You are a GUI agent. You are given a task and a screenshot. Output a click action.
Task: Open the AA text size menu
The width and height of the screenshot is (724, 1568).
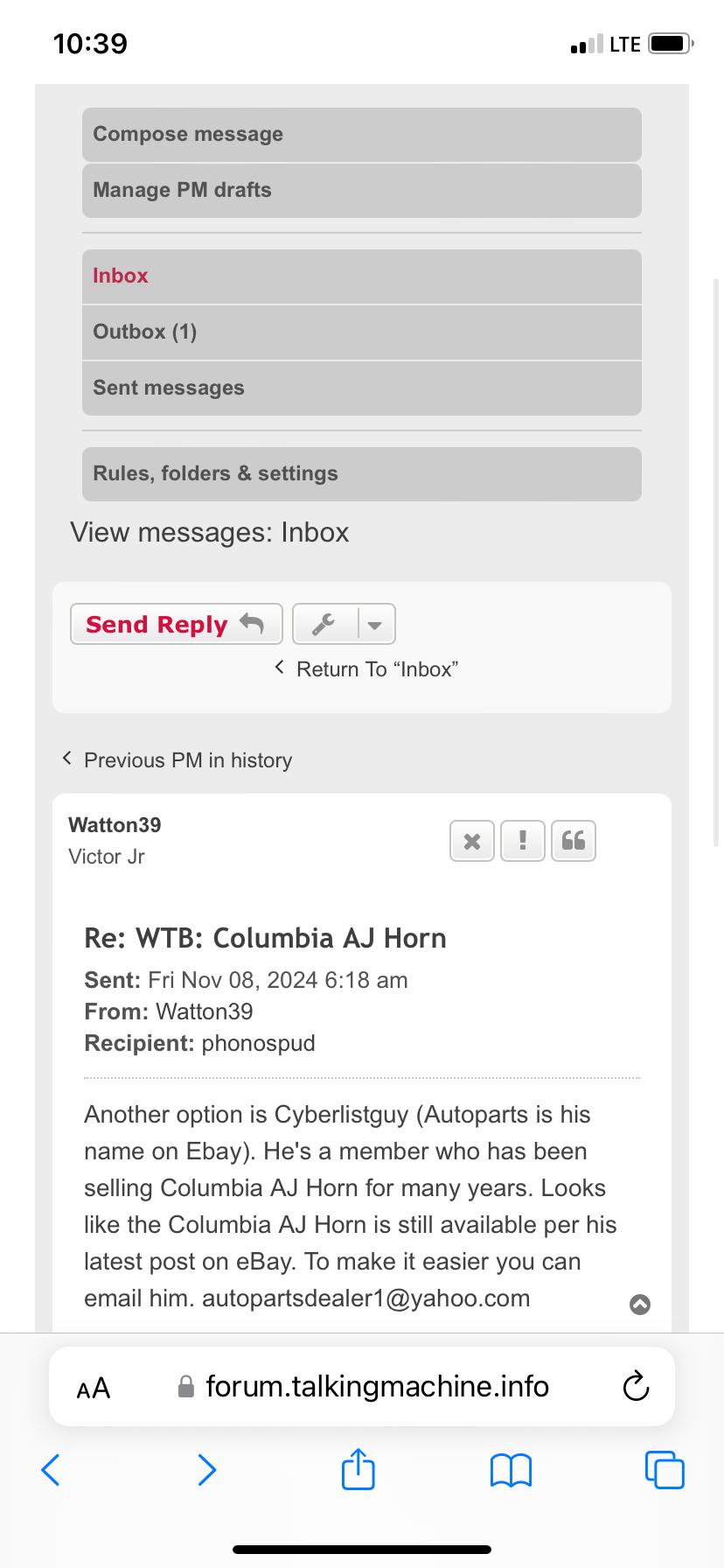(x=94, y=1388)
